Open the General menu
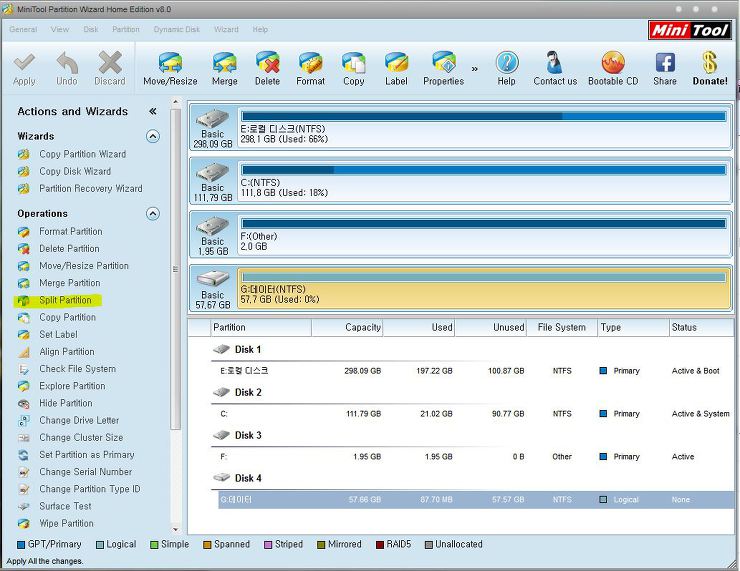The image size is (740, 571). point(23,29)
